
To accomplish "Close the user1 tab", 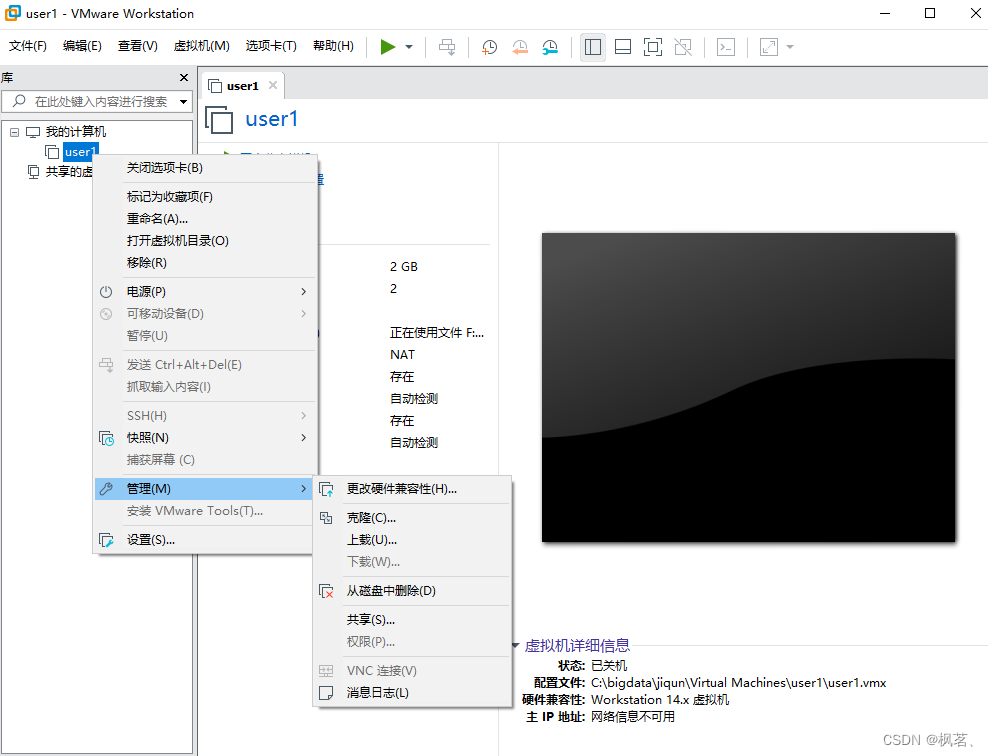I will tap(273, 85).
